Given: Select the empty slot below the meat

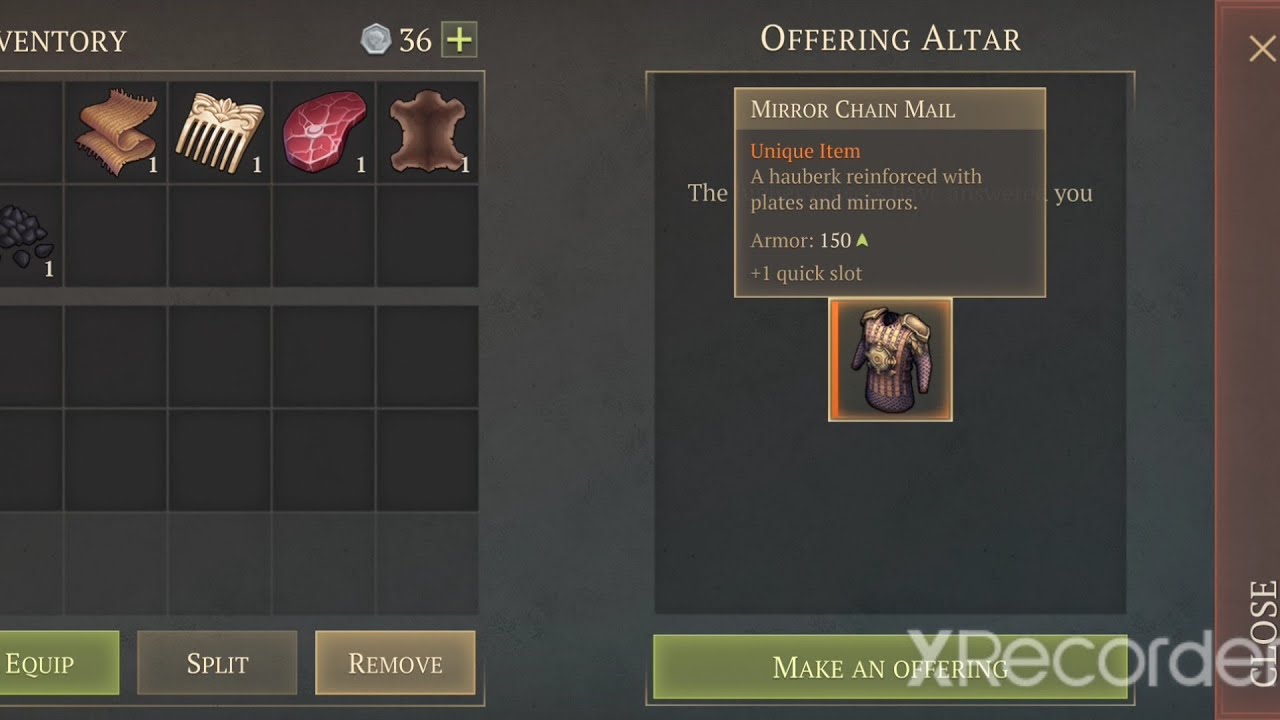Looking at the screenshot, I should click(x=324, y=237).
